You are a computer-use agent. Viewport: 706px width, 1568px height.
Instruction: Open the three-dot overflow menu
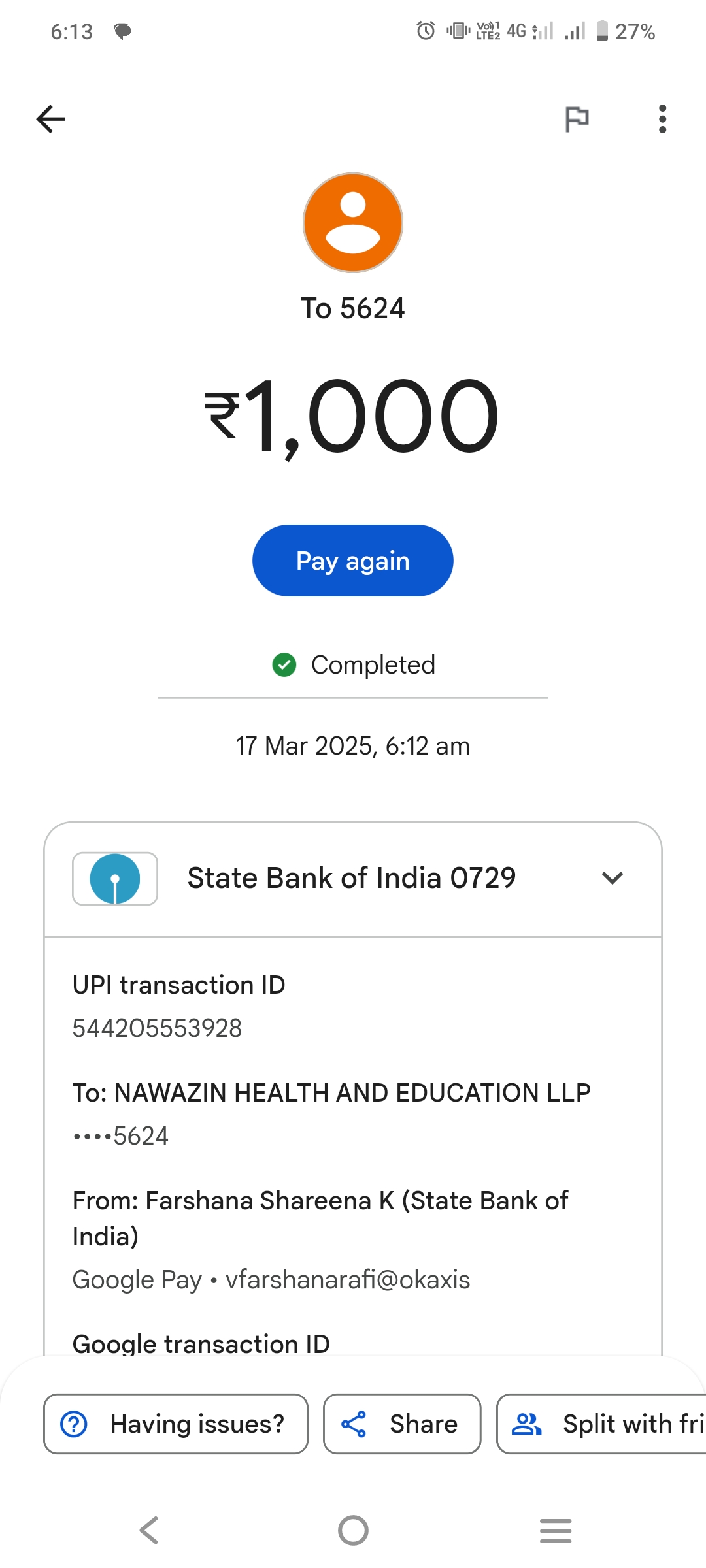[662, 119]
